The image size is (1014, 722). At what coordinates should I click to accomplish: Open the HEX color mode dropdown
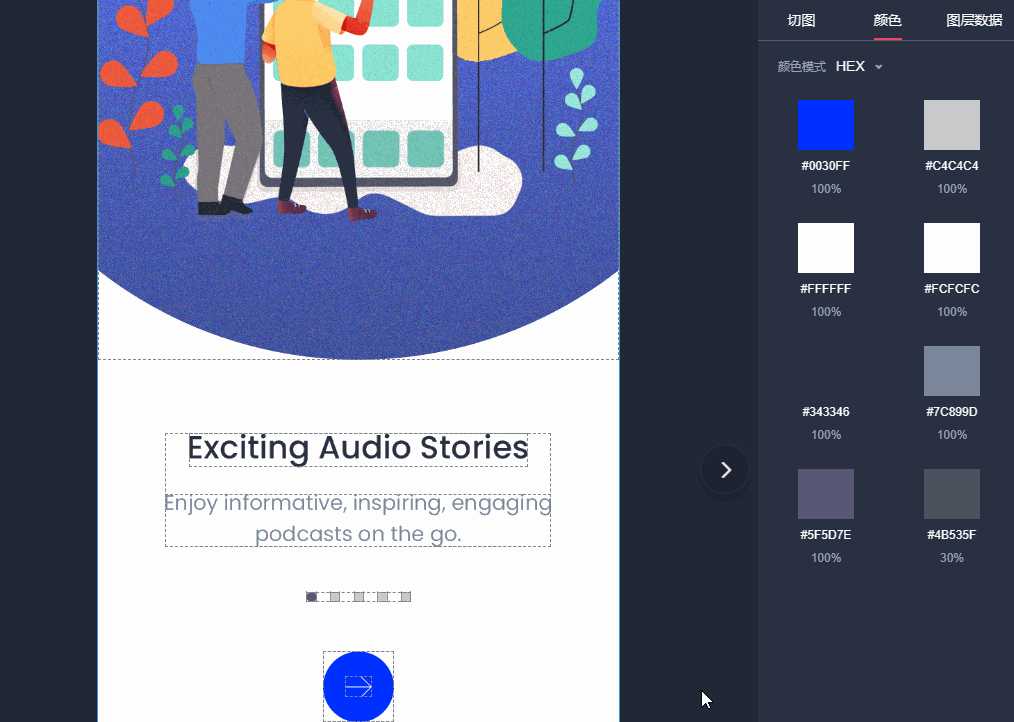(x=859, y=67)
